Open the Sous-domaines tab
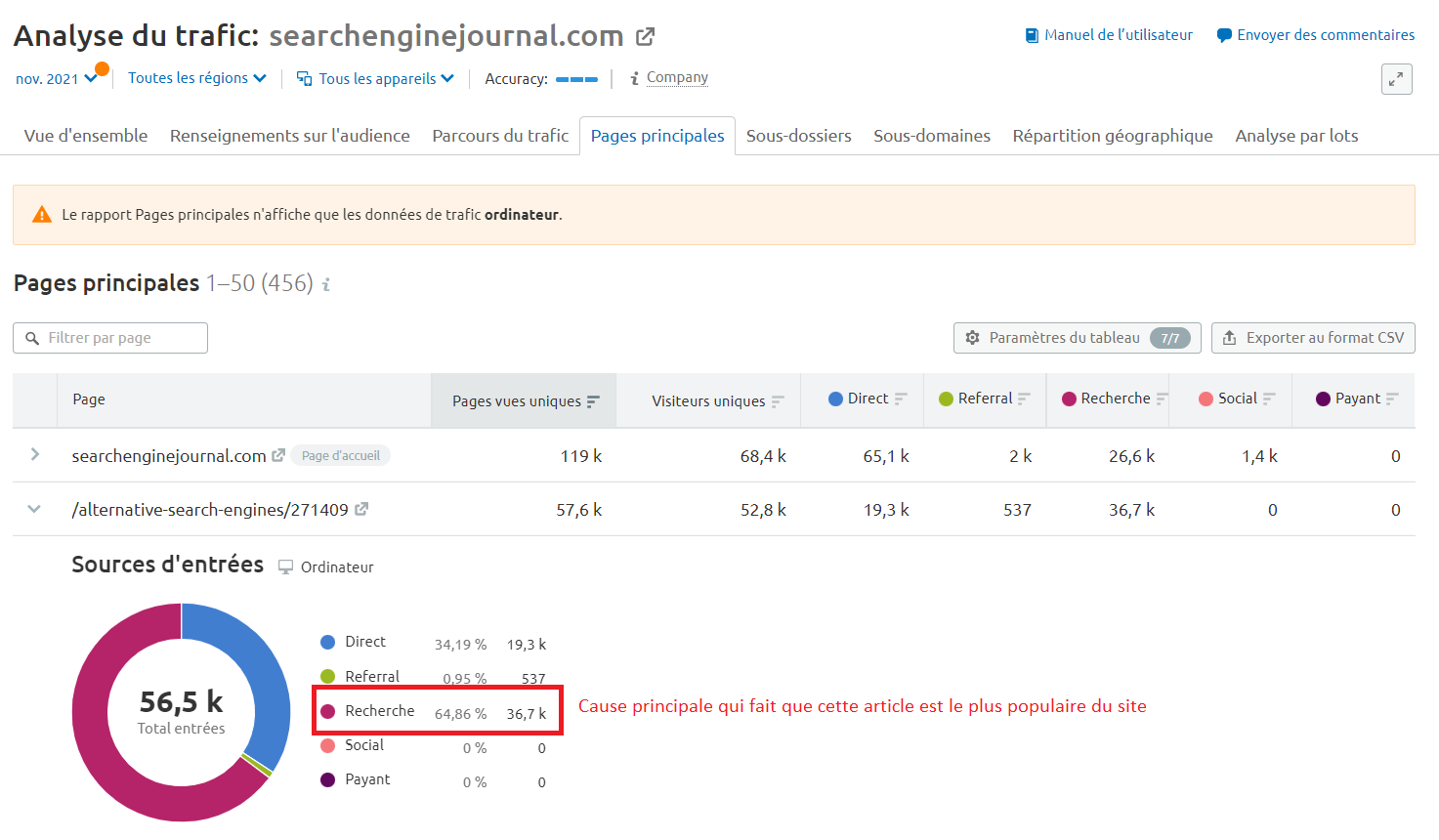Image resolution: width=1439 pixels, height=840 pixels. coord(932,136)
